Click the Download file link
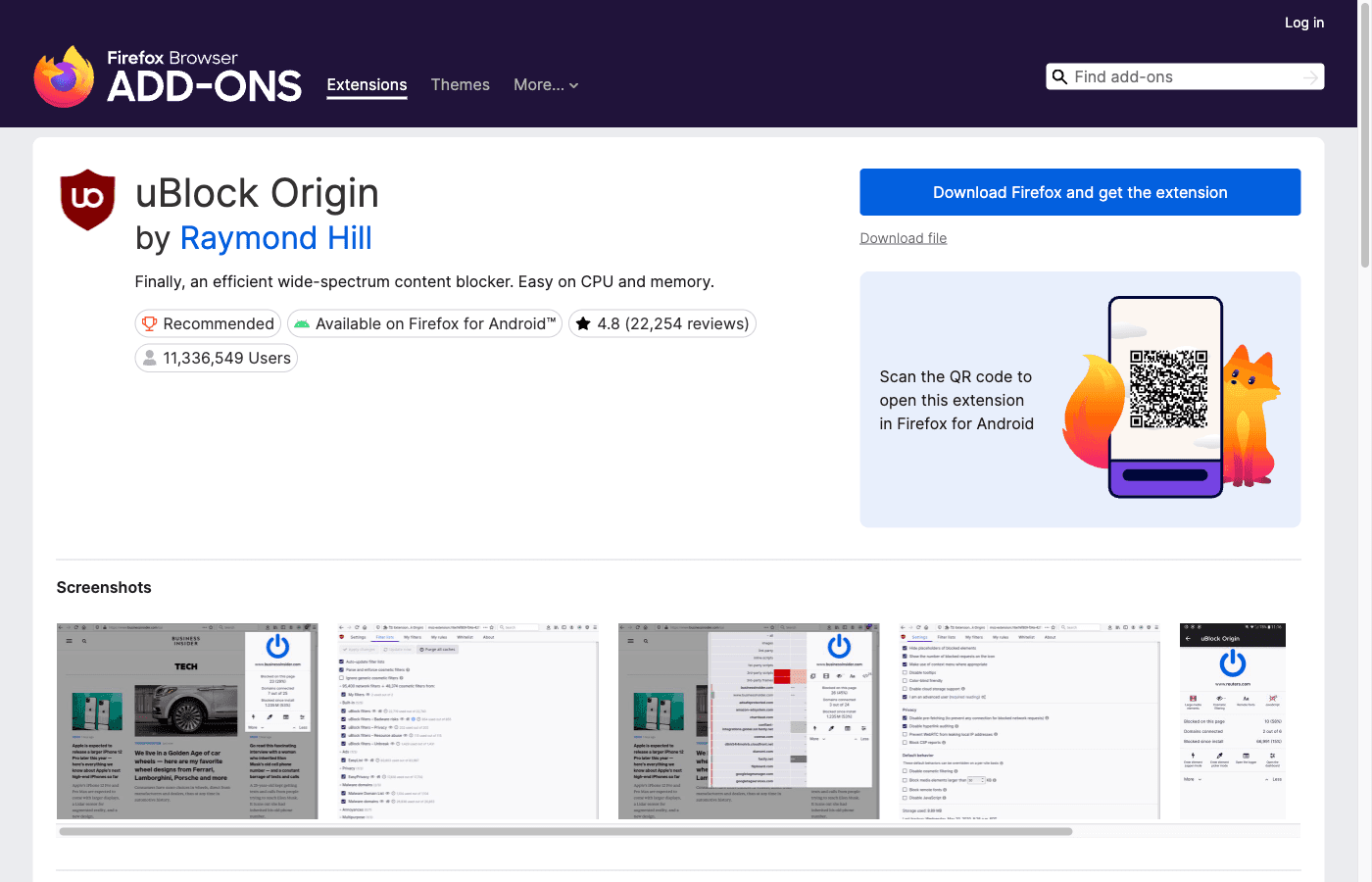The image size is (1372, 882). (904, 238)
